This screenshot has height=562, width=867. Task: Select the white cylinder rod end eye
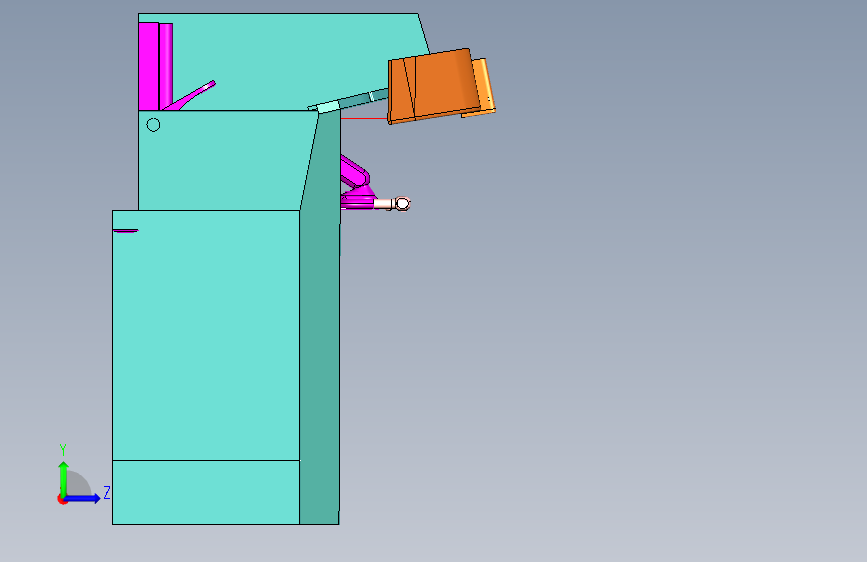(403, 204)
